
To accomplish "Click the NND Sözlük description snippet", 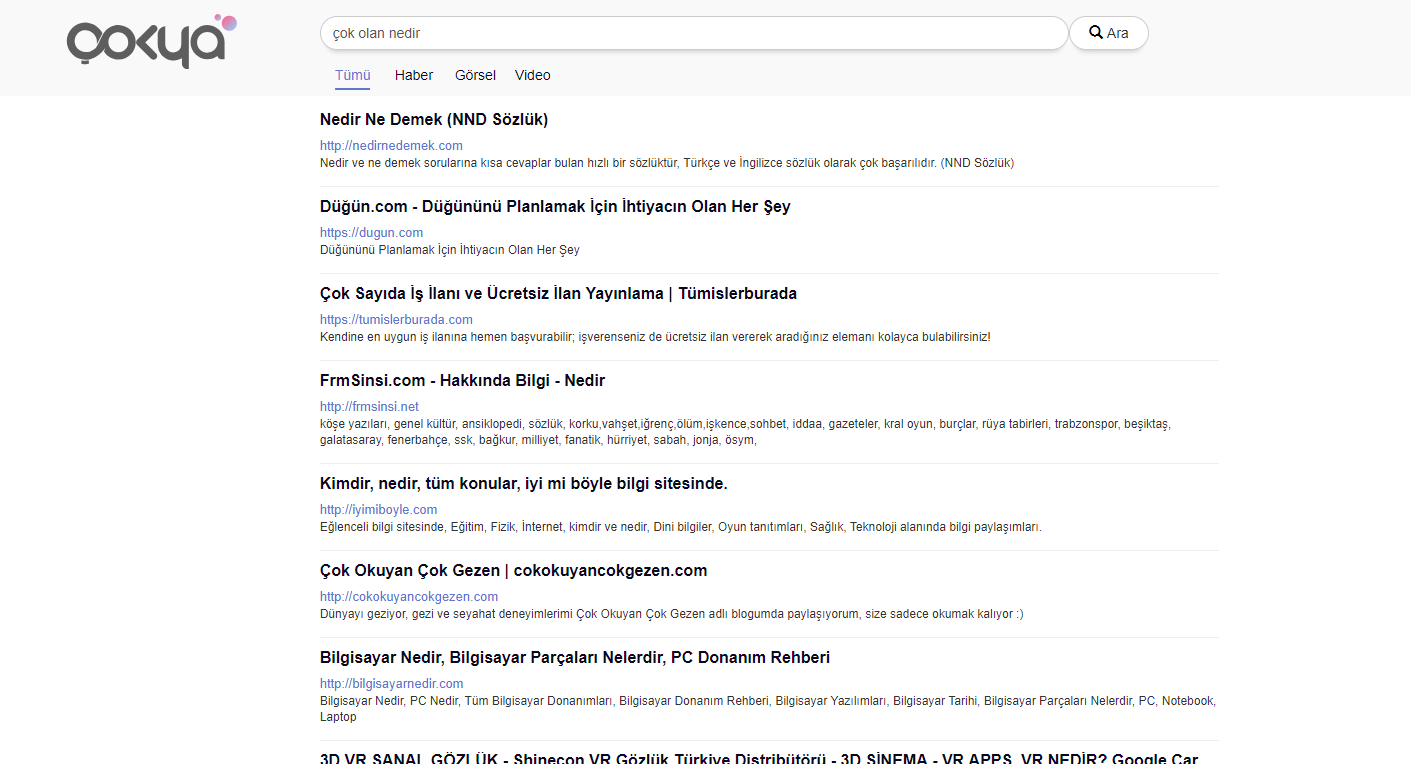I will pos(667,163).
